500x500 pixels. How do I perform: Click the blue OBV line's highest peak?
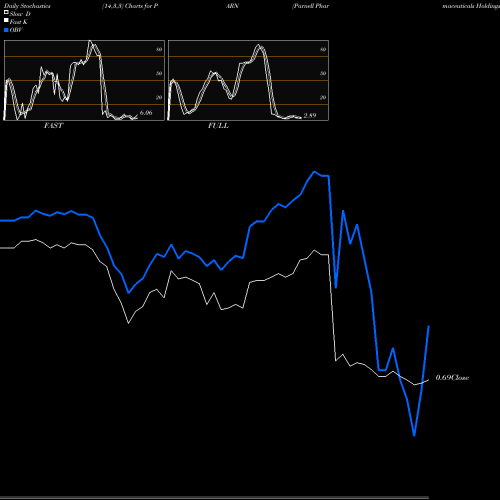pos(314,172)
